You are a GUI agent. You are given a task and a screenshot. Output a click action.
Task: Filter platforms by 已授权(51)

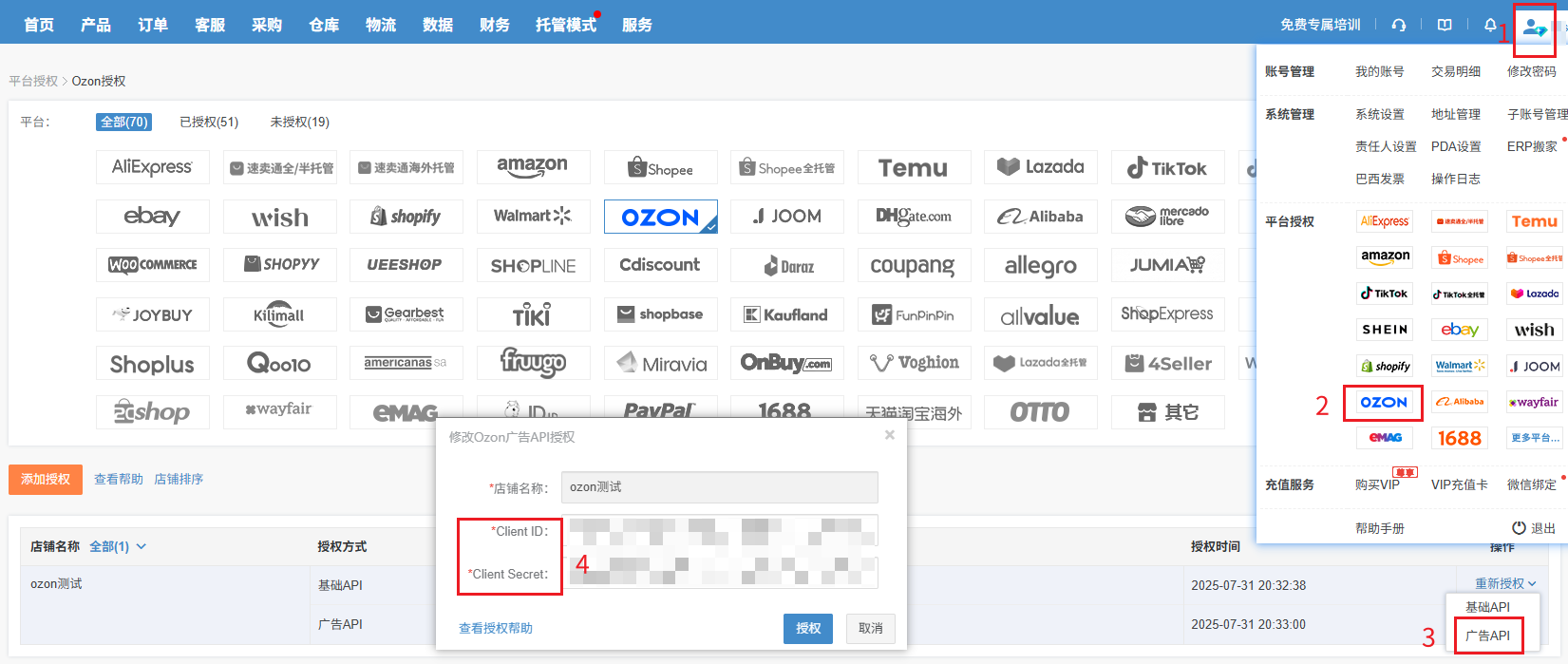[x=209, y=122]
